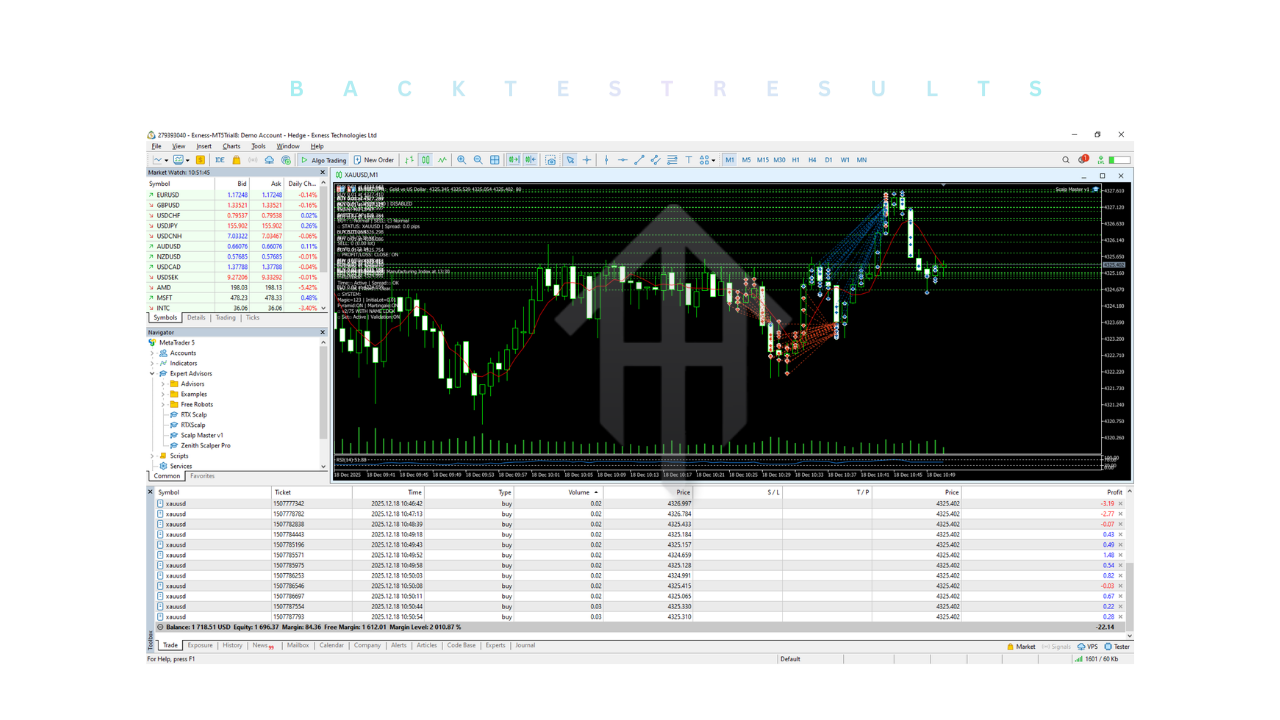Viewport: 1280px width, 720px height.
Task: Select the Zoom In tool
Action: pyautogui.click(x=462, y=160)
